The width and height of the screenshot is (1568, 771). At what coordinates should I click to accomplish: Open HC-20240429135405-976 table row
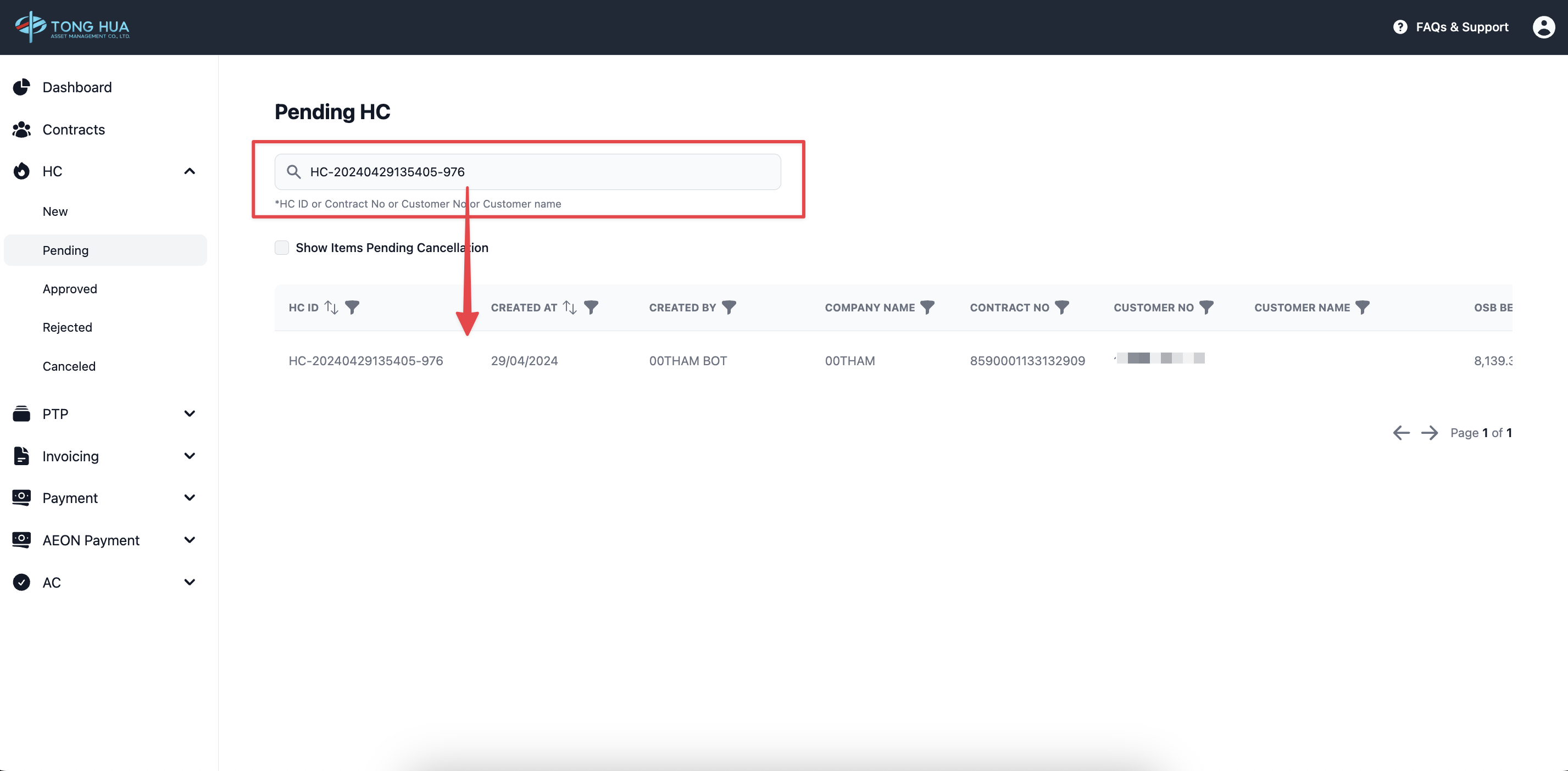pyautogui.click(x=366, y=361)
